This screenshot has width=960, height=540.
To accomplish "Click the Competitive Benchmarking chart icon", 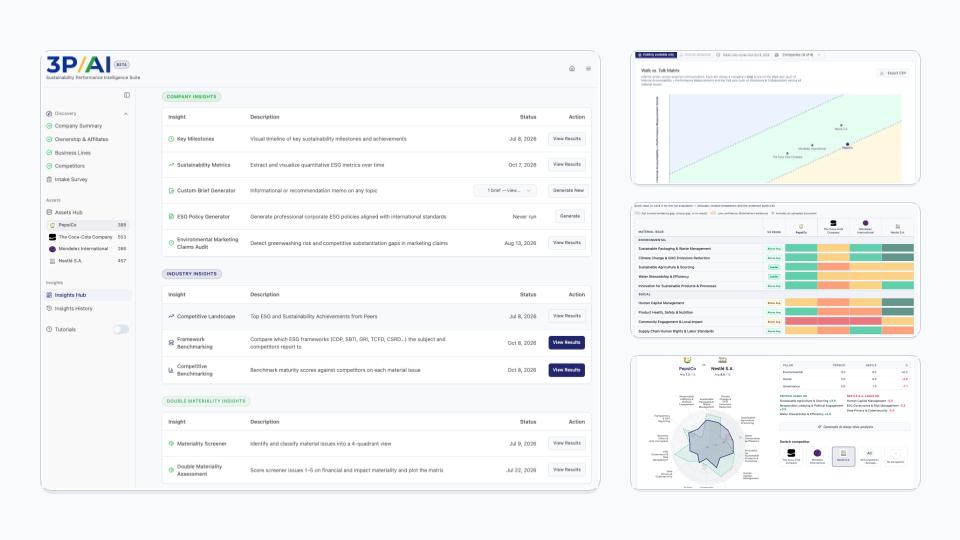I will (x=171, y=370).
